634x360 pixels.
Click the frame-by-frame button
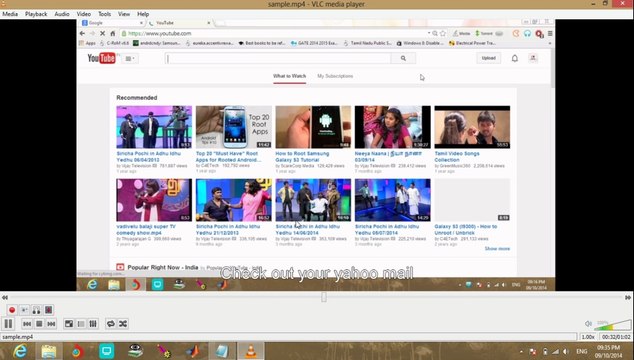coord(49,310)
